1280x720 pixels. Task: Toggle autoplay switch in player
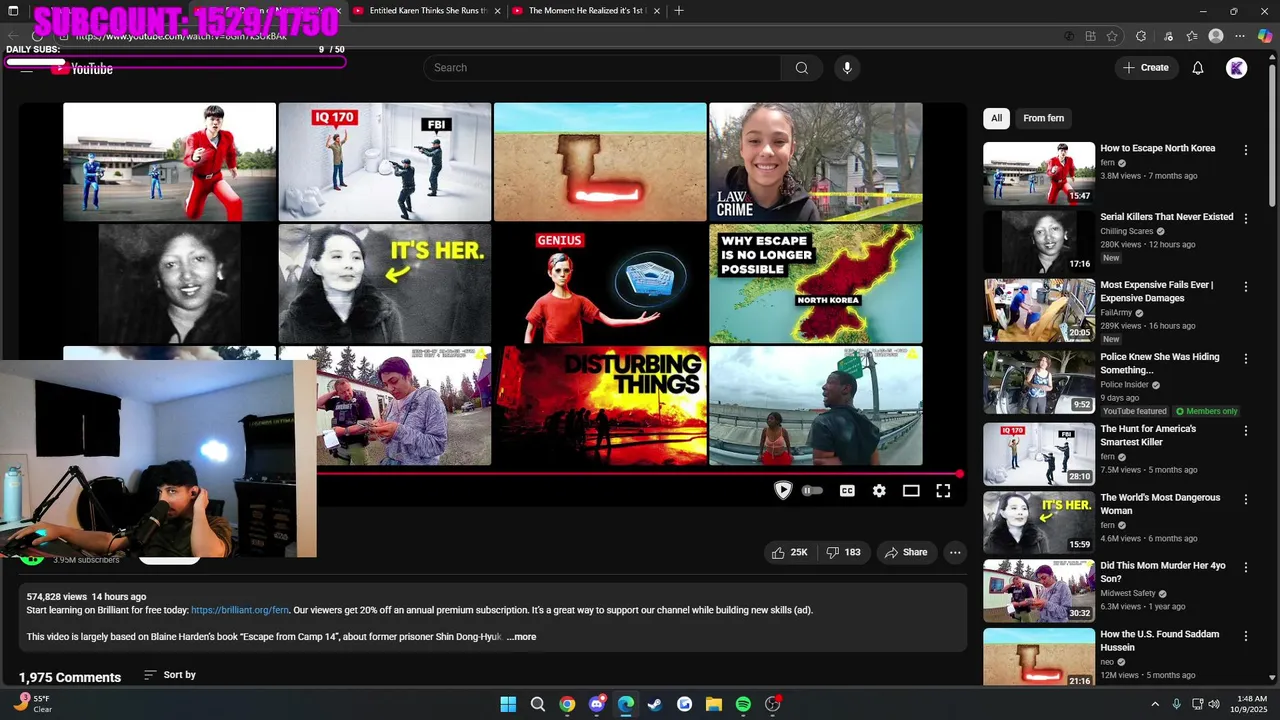click(x=812, y=491)
